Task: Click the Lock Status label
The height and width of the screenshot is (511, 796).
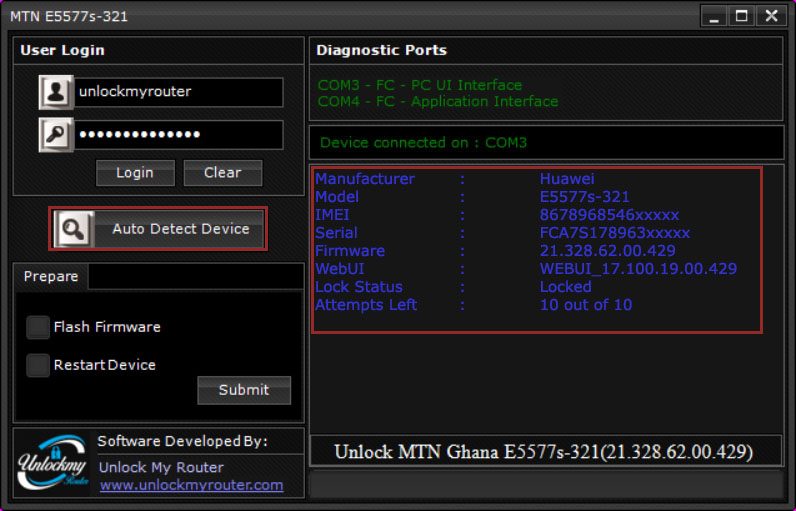Action: 359,287
